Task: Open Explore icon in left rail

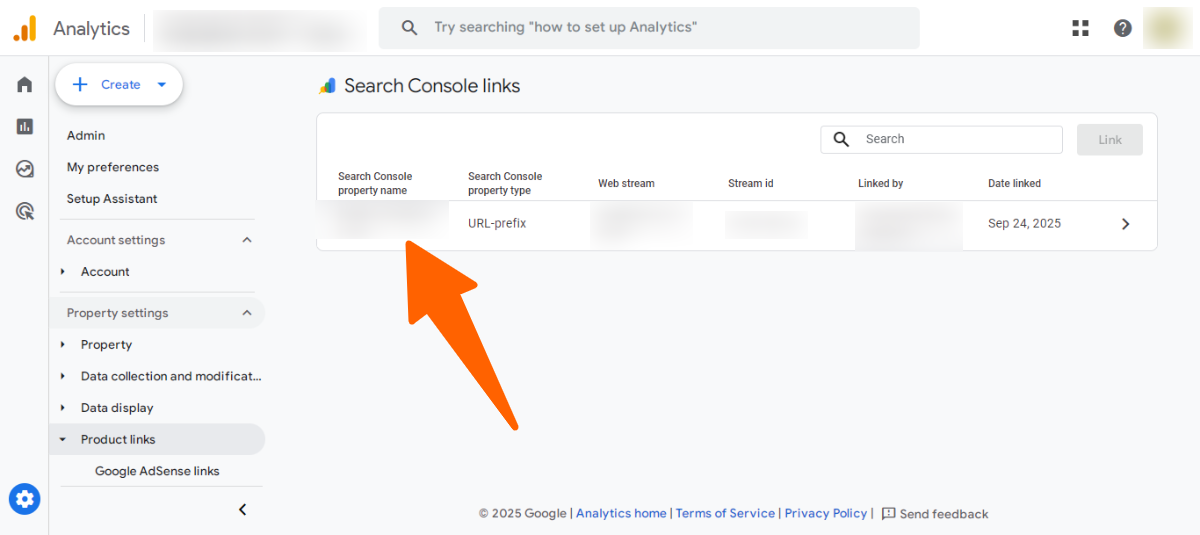Action: [25, 169]
